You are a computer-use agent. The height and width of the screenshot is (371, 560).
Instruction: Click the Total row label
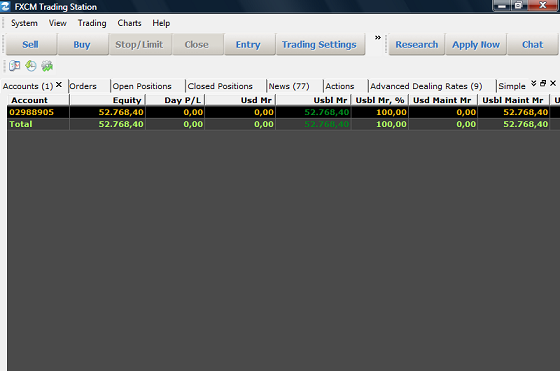coord(21,124)
